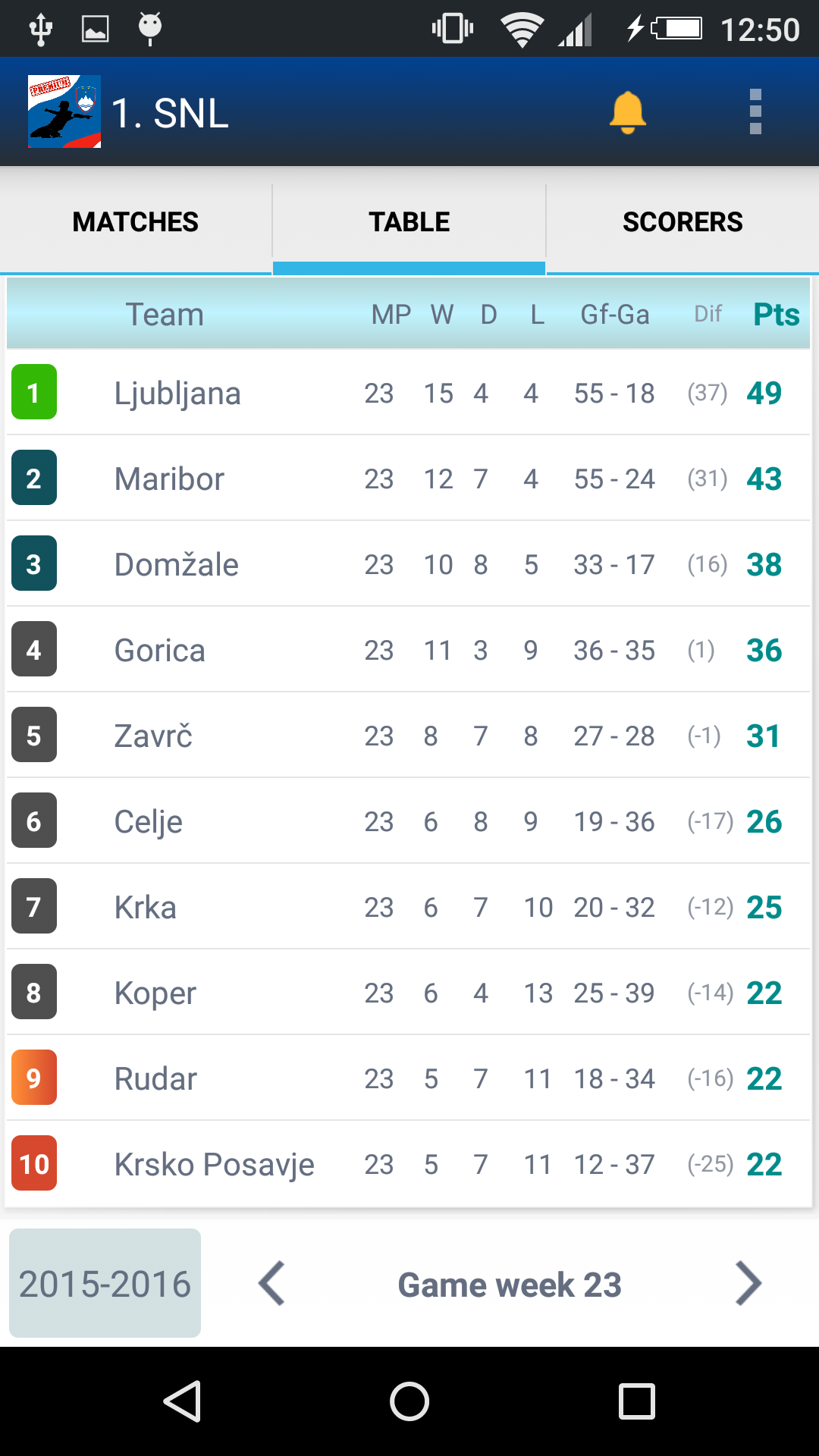Open the 2015-2016 season selector
The width and height of the screenshot is (819, 1456).
click(105, 1283)
